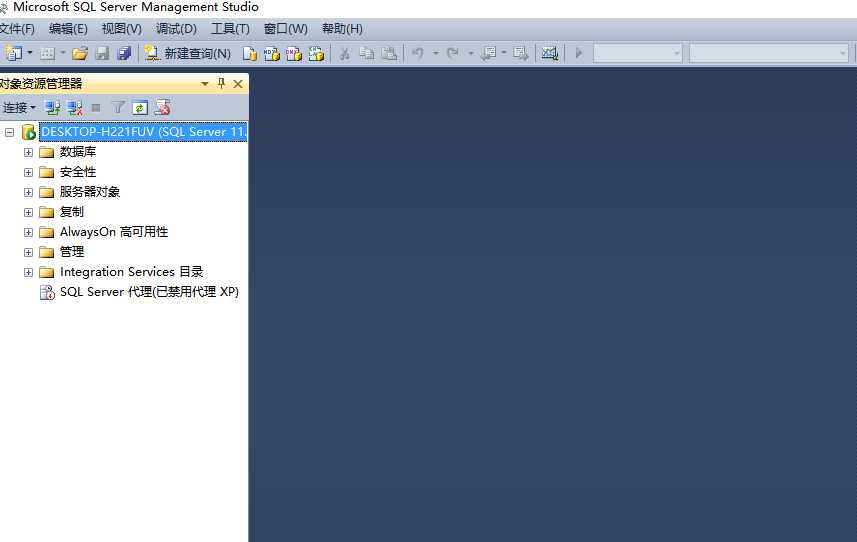Open the 窗口(W) menu
This screenshot has width=857, height=542.
285,28
